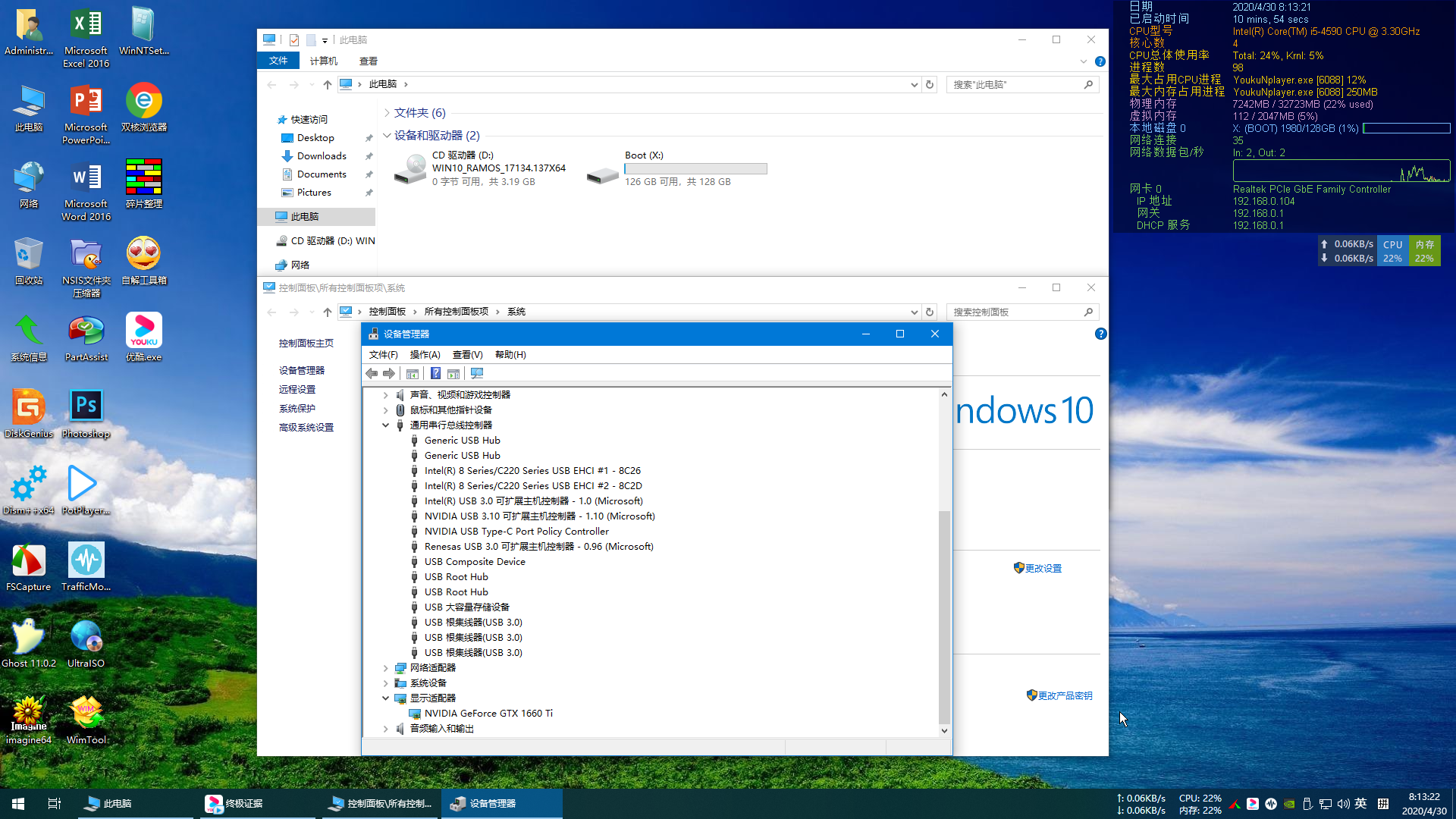Open 双核浏览器 desktop icon
The height and width of the screenshot is (819, 1456).
pyautogui.click(x=143, y=108)
